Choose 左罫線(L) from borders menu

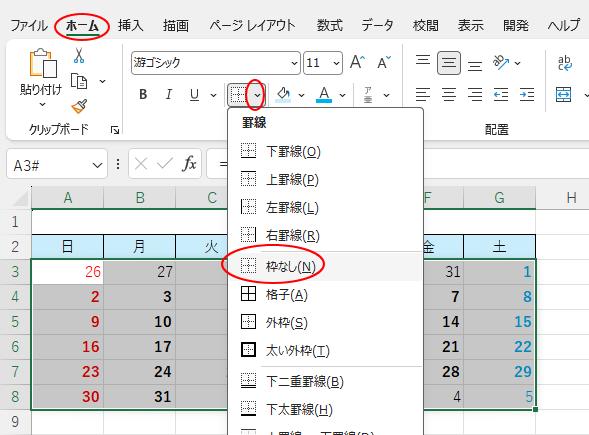[x=325, y=207]
